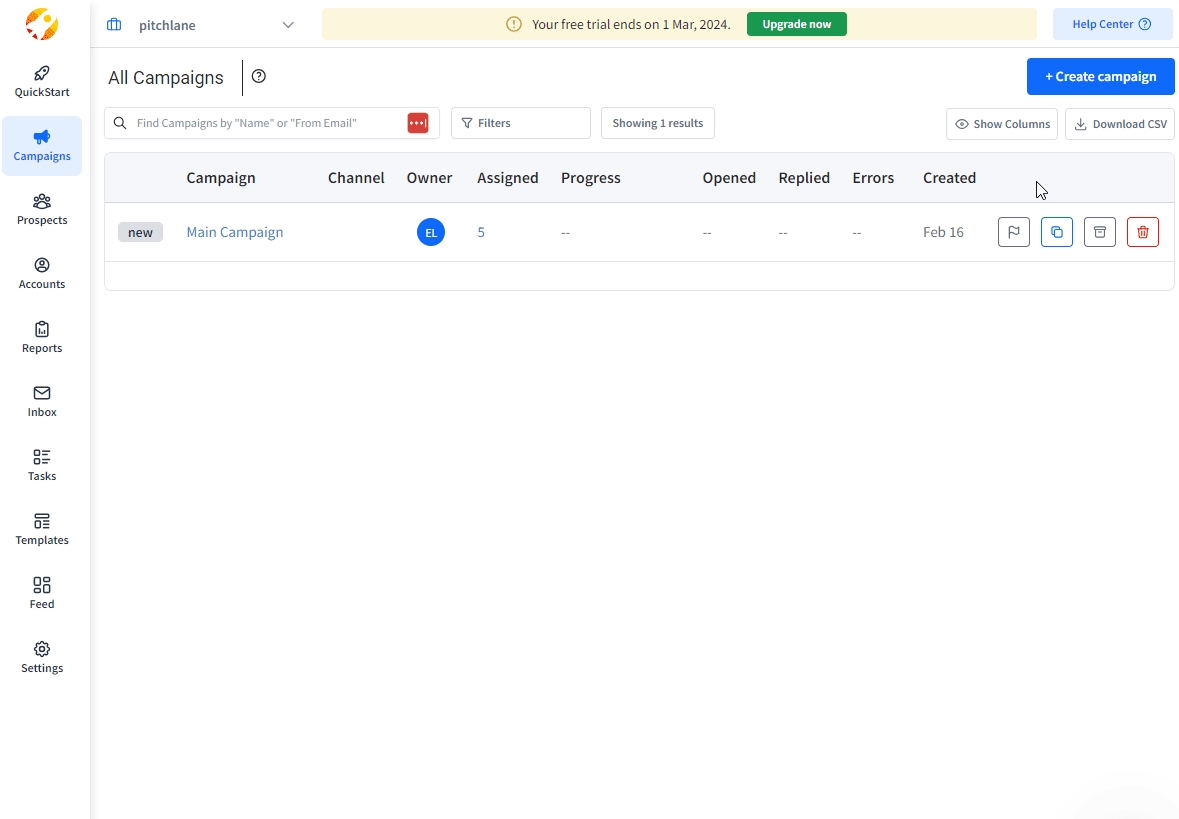Sort by the Created column header
Viewport: 1179px width, 819px height.
pos(949,178)
